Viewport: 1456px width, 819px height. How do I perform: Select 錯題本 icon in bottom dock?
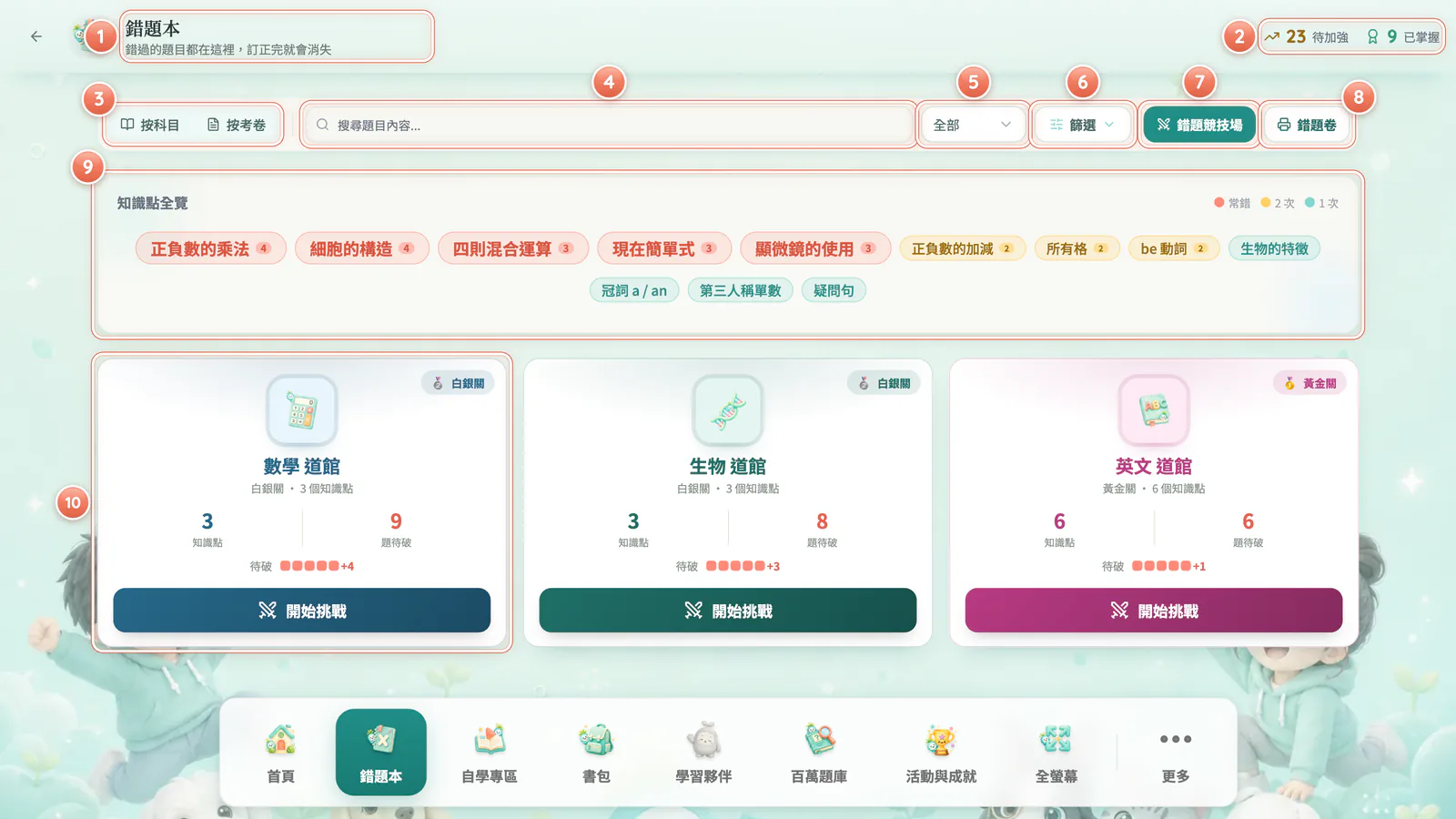(380, 753)
